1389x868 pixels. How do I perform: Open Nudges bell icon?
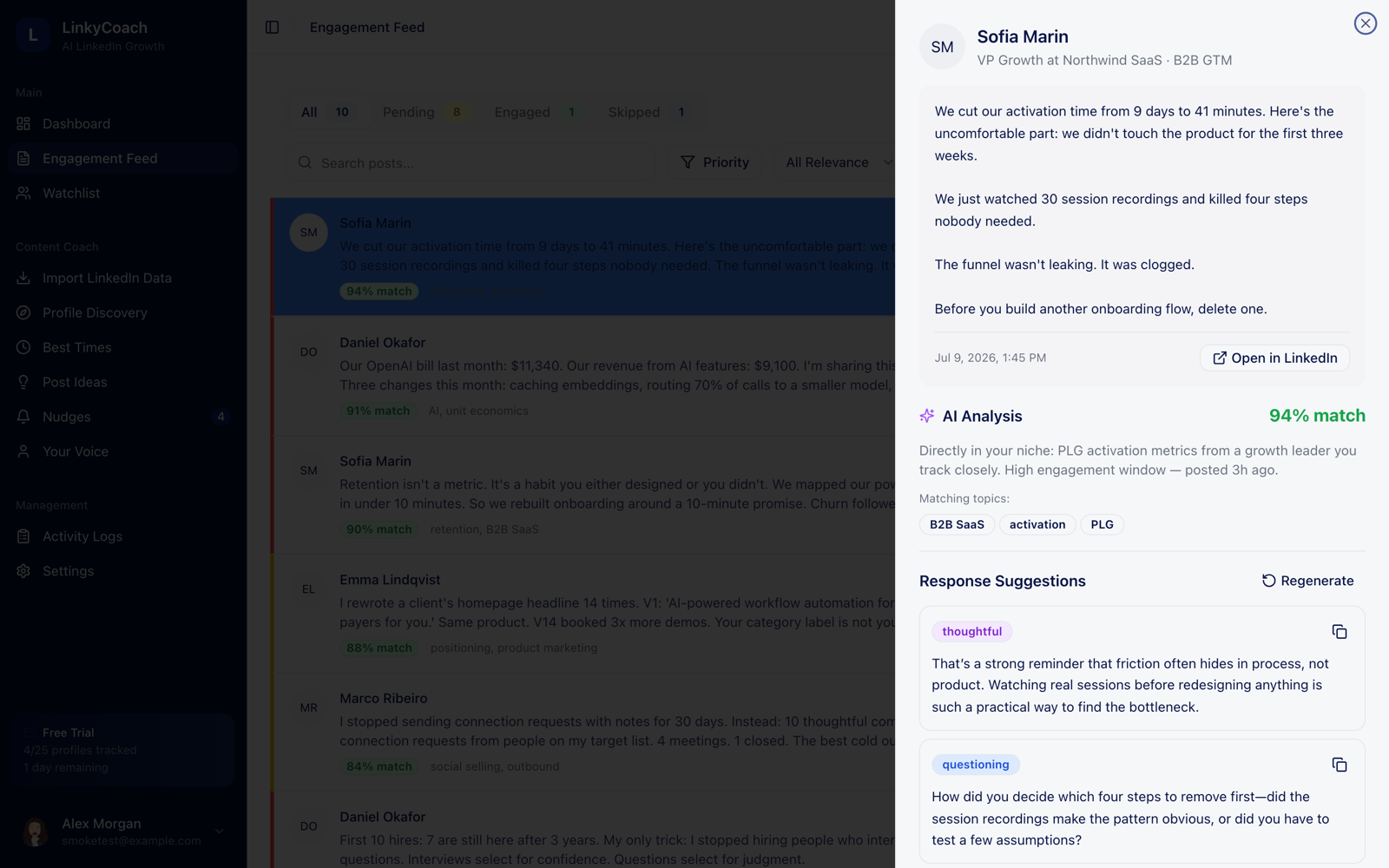[23, 418]
